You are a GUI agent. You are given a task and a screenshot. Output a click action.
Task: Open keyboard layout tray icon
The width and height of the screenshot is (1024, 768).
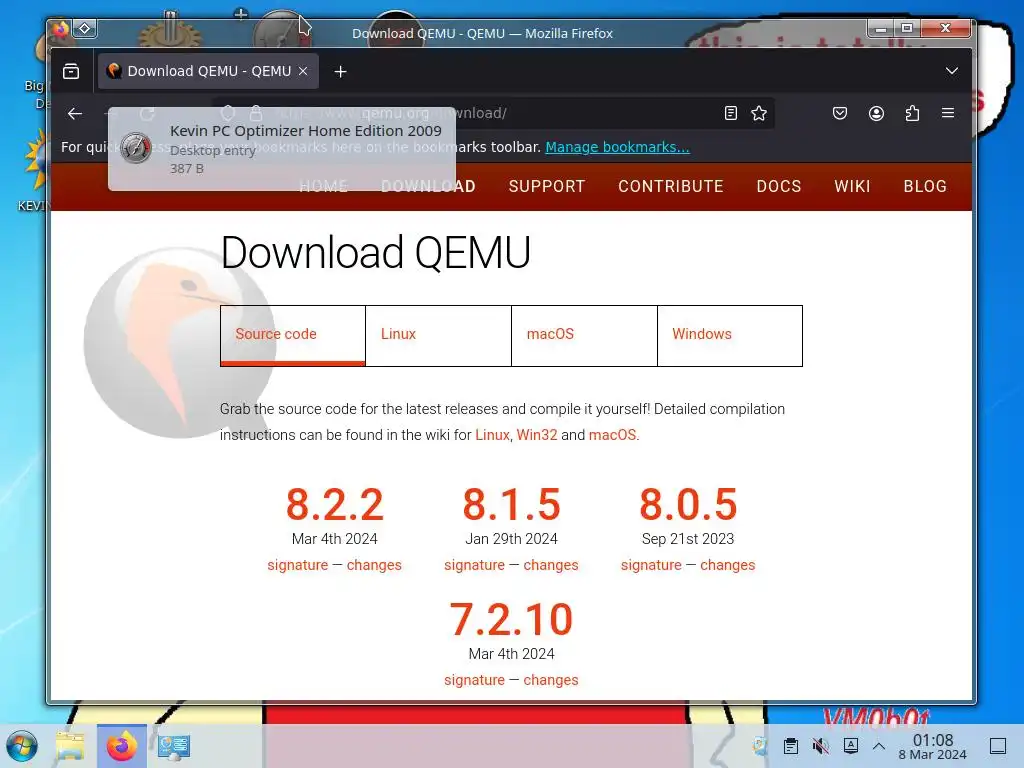(x=851, y=746)
